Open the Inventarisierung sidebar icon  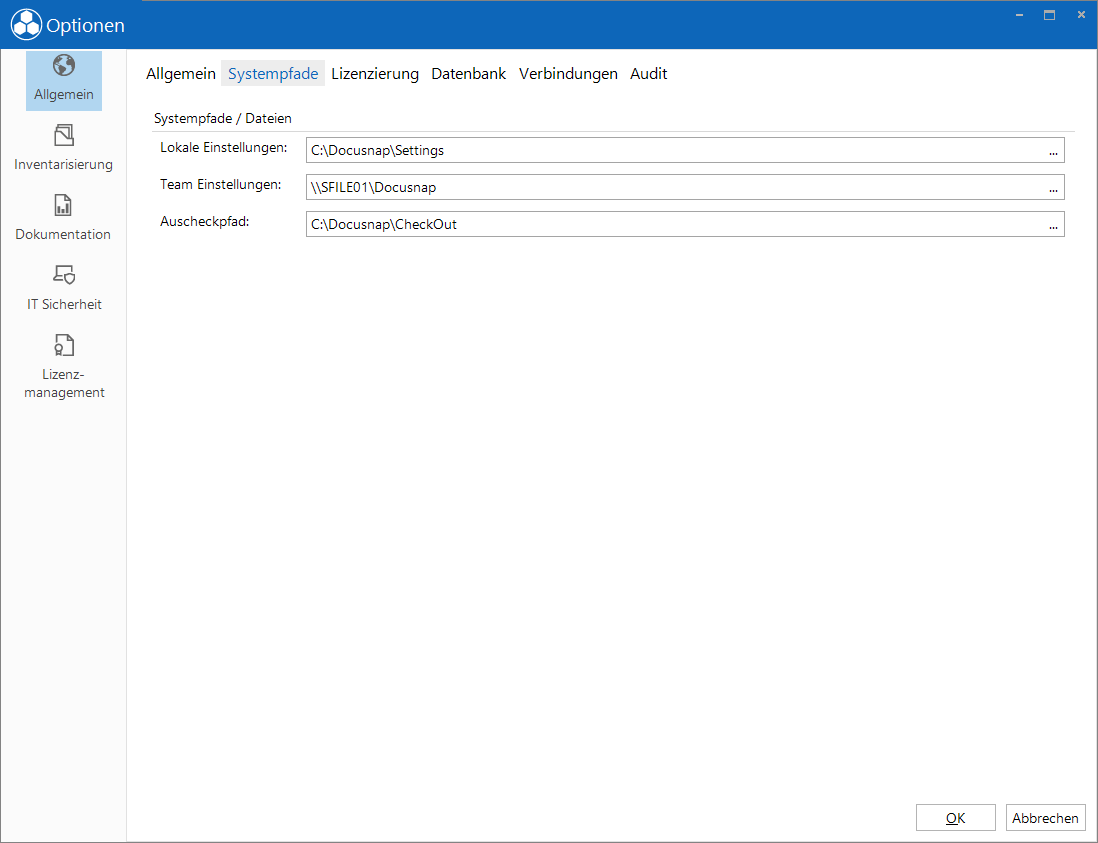tap(64, 135)
